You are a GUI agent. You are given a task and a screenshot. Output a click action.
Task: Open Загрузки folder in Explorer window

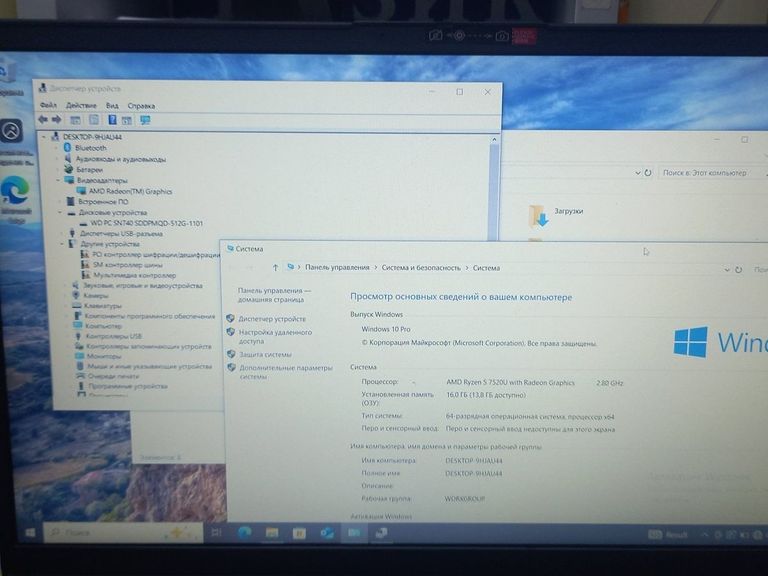pyautogui.click(x=557, y=215)
